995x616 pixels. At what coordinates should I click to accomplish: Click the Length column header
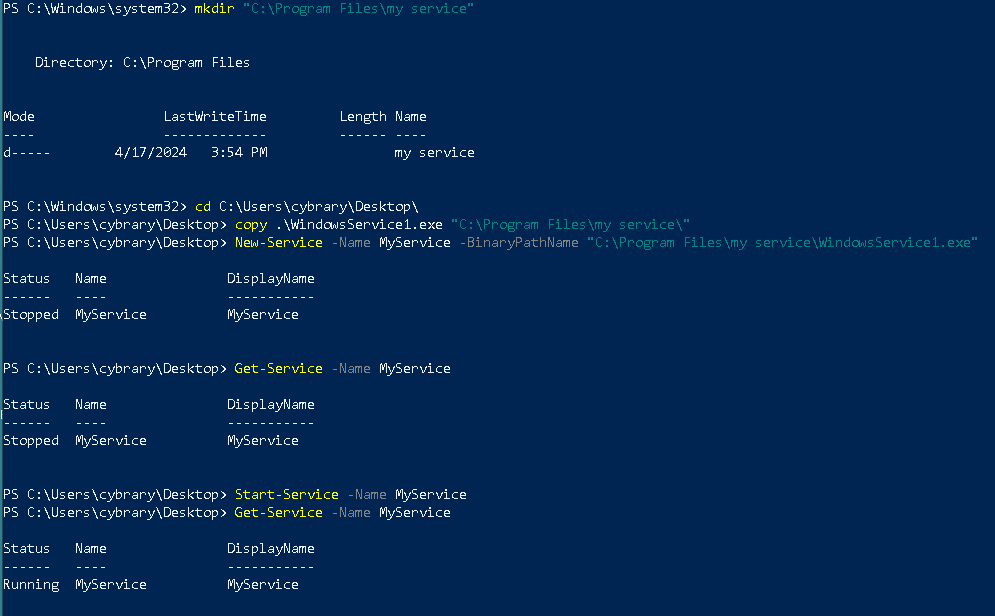click(x=363, y=117)
